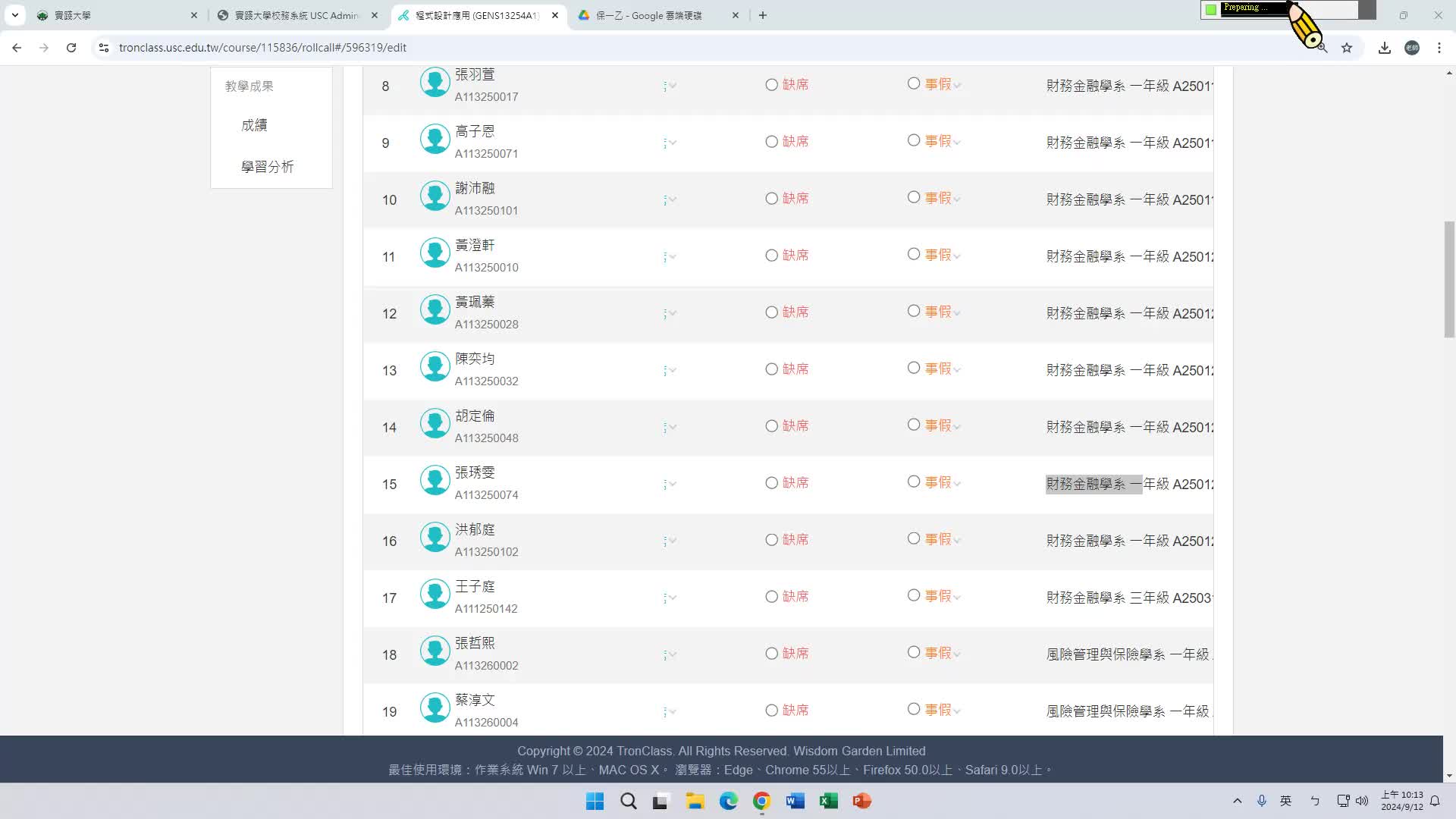Switch to 實踐大學校務系統 USC Admin tab
The image size is (1456, 819).
pyautogui.click(x=296, y=15)
